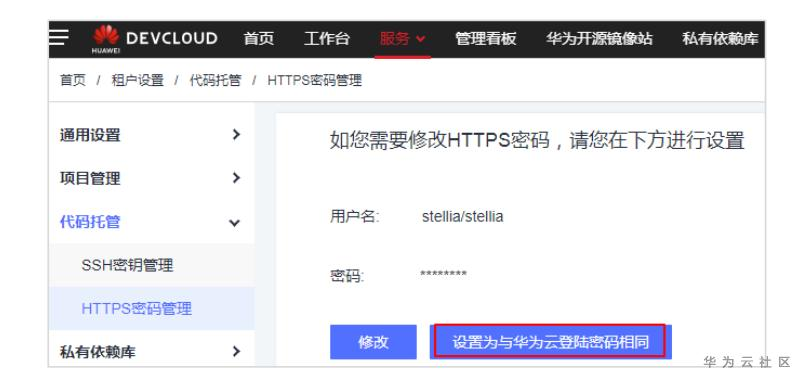Click the 租户设置 breadcrumb link
This screenshot has width=801, height=384.
(137, 80)
